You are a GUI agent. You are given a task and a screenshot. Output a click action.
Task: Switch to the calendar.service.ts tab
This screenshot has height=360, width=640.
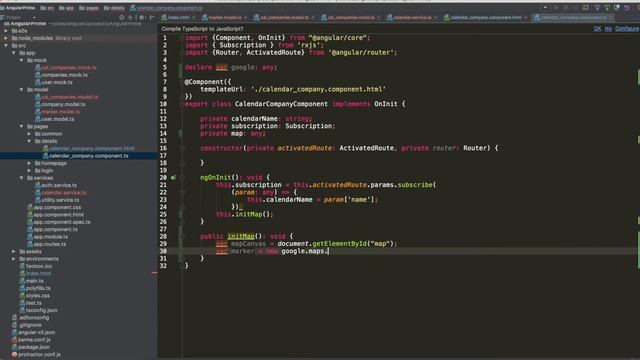click(412, 18)
